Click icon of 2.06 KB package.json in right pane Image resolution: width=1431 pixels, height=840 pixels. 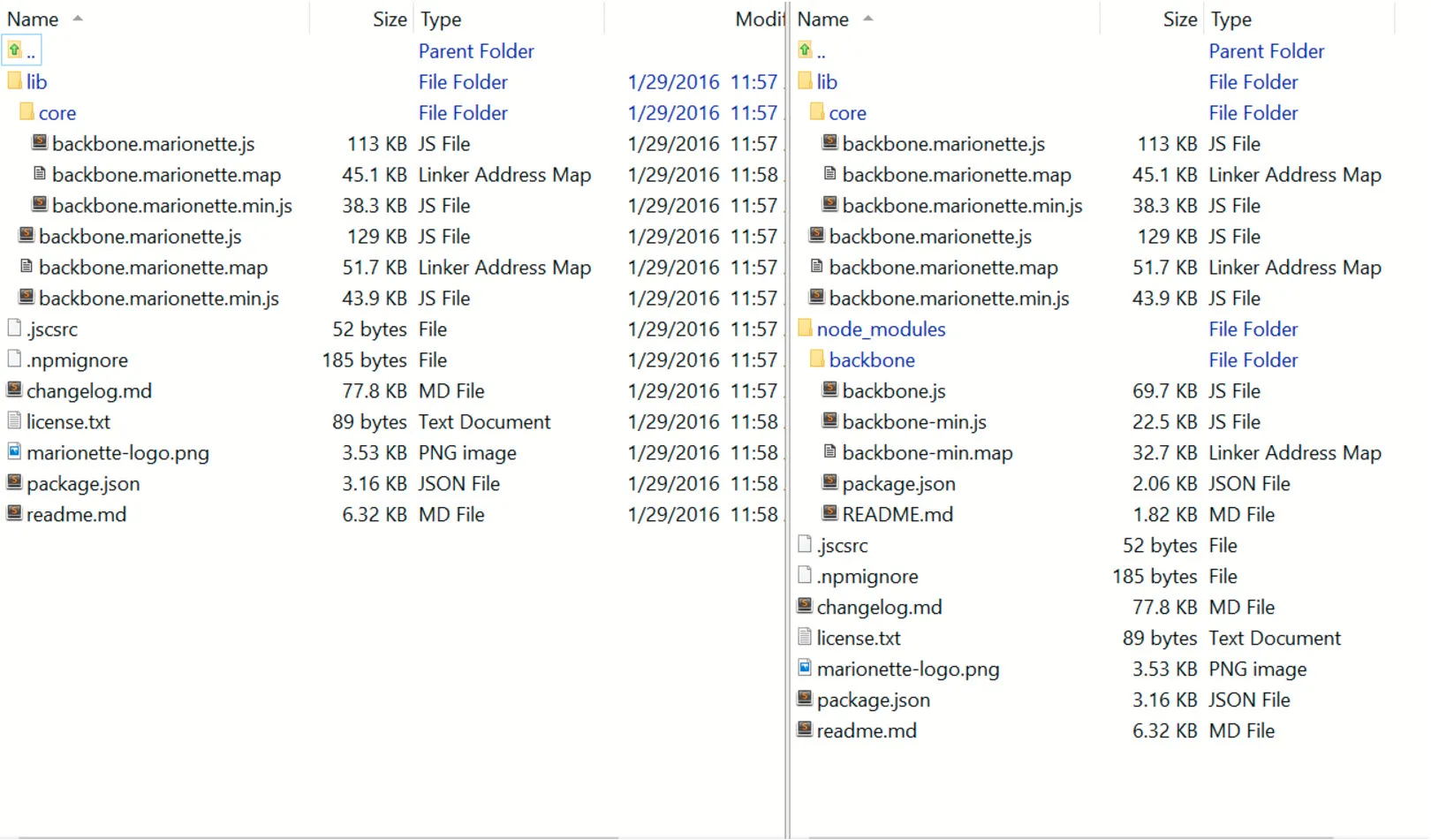[830, 482]
